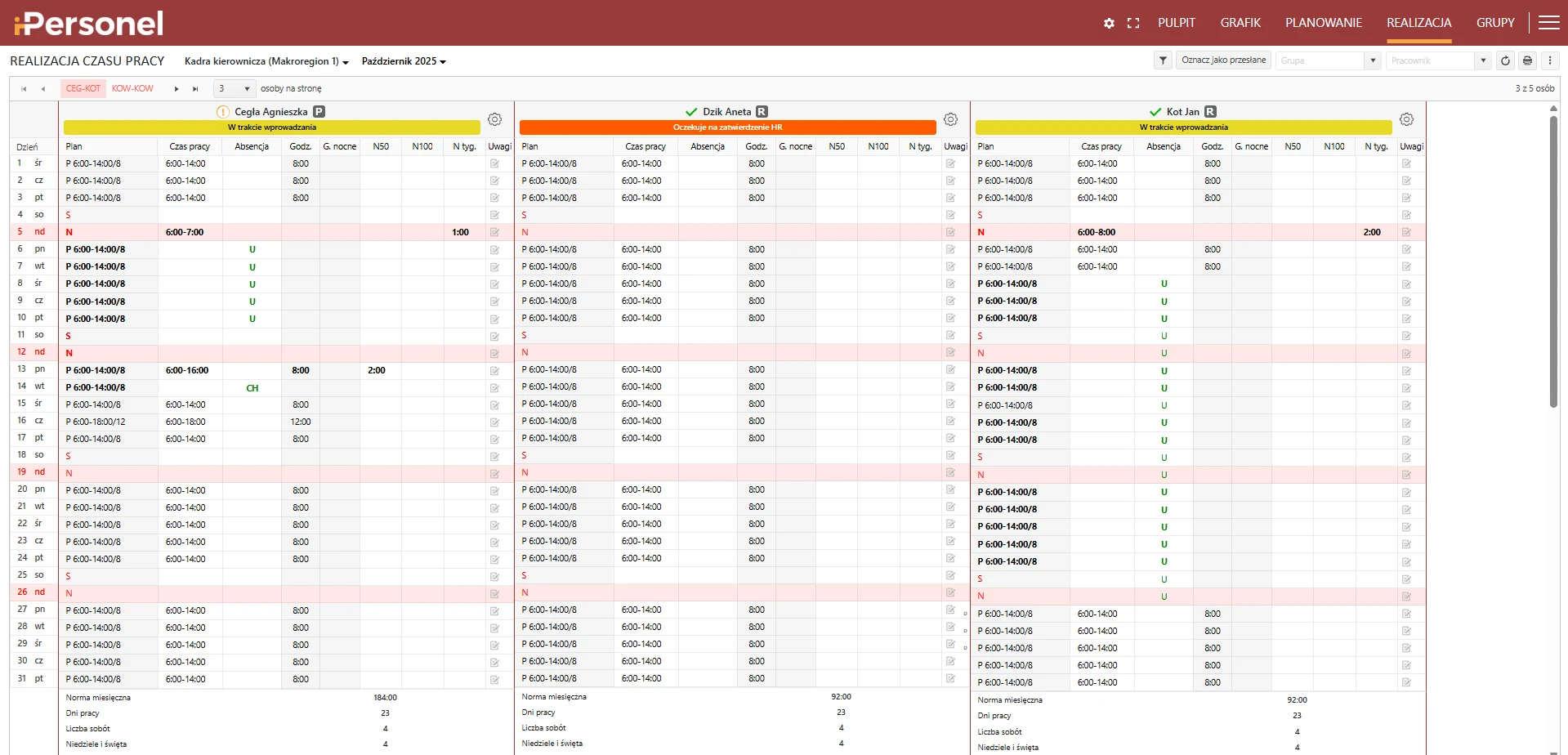Jump to last page of employees
This screenshot has height=755, width=1568.
coord(195,88)
